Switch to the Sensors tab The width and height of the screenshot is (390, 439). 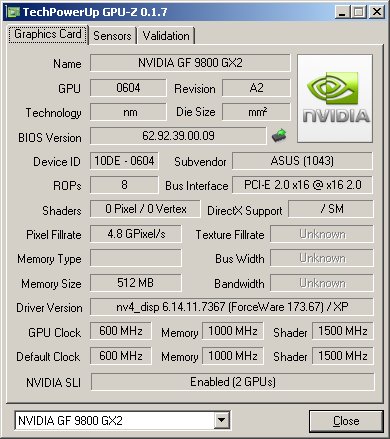(x=112, y=35)
